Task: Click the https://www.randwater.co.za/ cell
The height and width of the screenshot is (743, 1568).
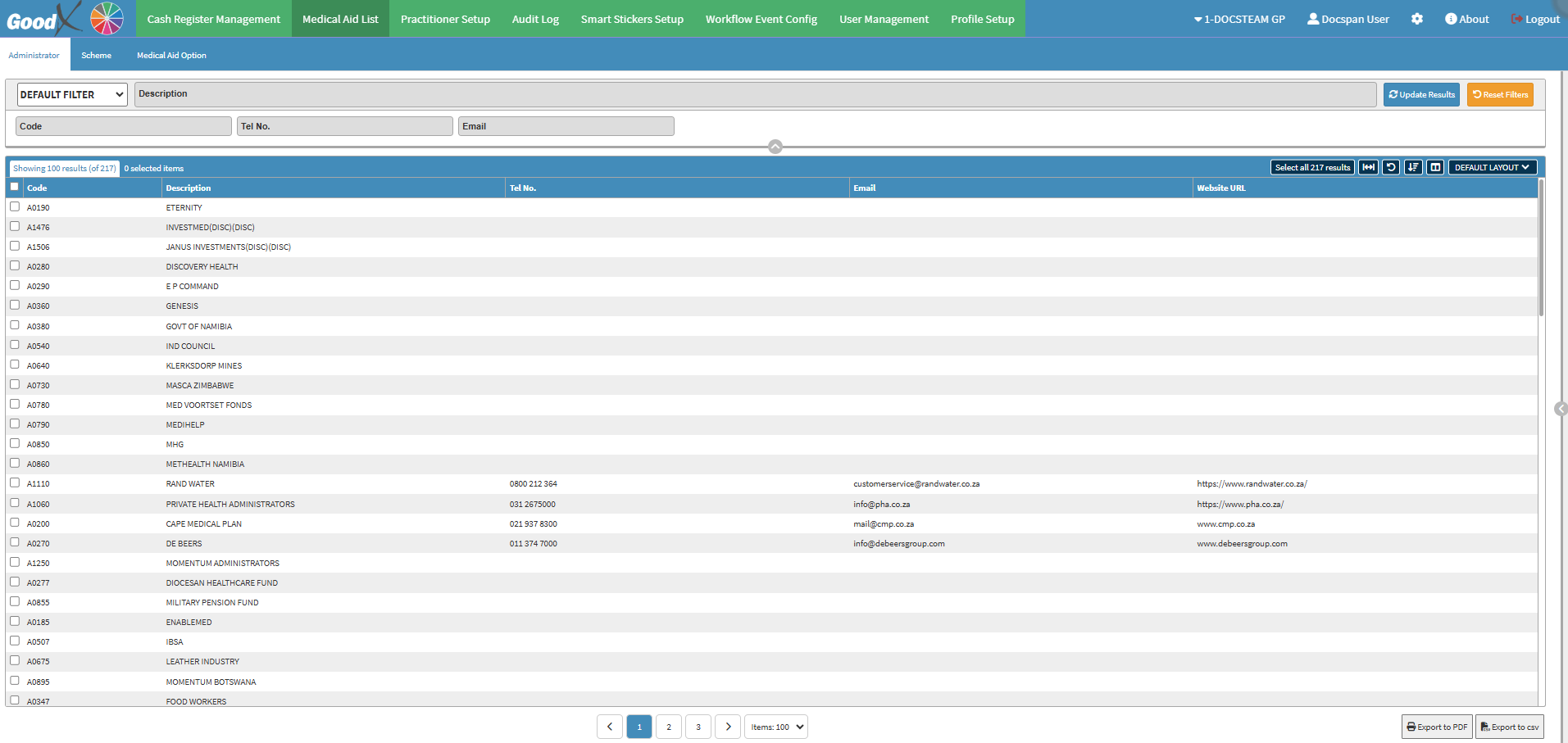Action: [x=1252, y=483]
